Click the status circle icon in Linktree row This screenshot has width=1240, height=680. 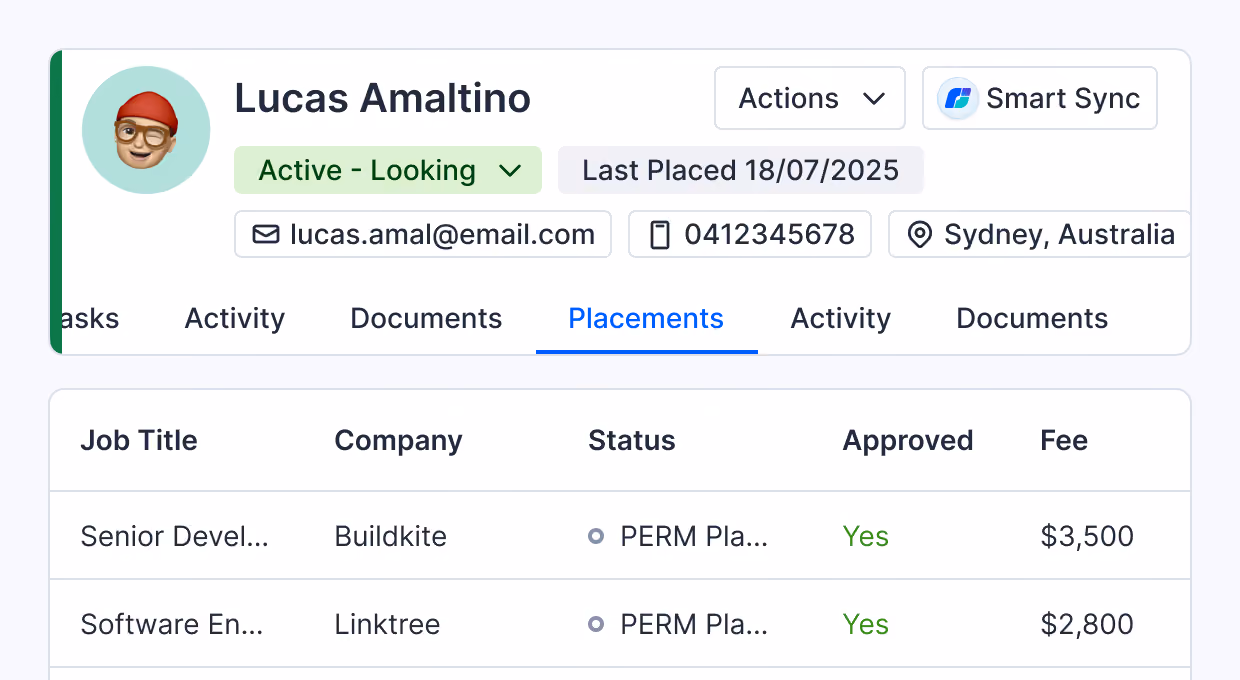point(596,624)
